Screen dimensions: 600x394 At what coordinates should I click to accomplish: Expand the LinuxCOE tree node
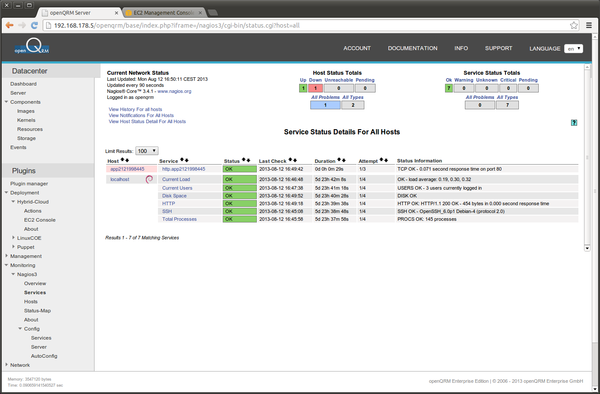13,238
